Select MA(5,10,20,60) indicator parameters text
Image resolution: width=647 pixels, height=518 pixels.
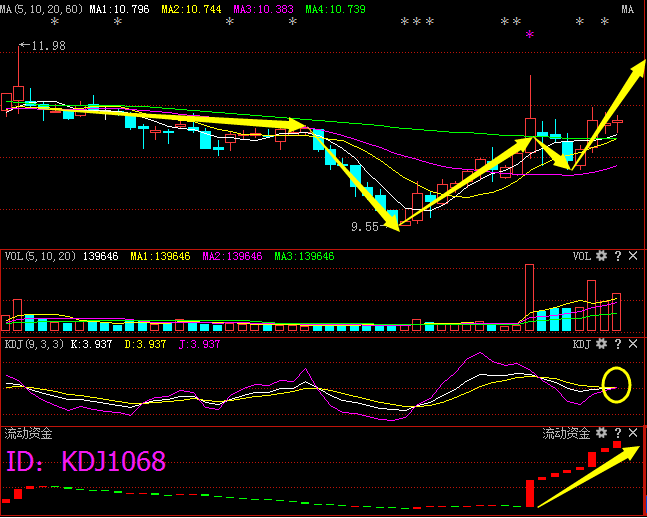tap(41, 9)
